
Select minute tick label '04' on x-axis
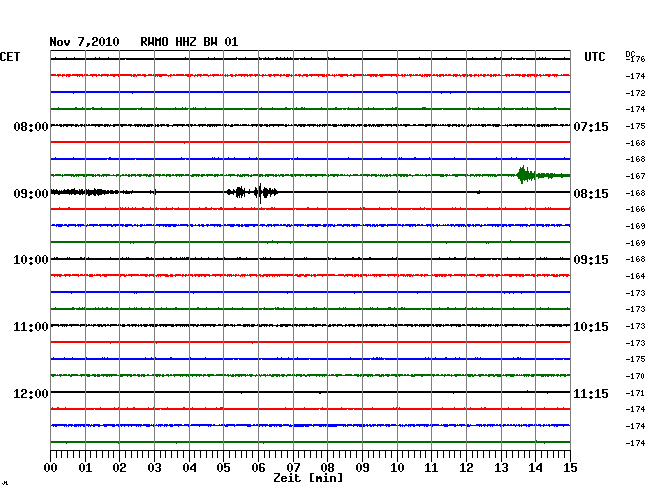[x=189, y=468]
